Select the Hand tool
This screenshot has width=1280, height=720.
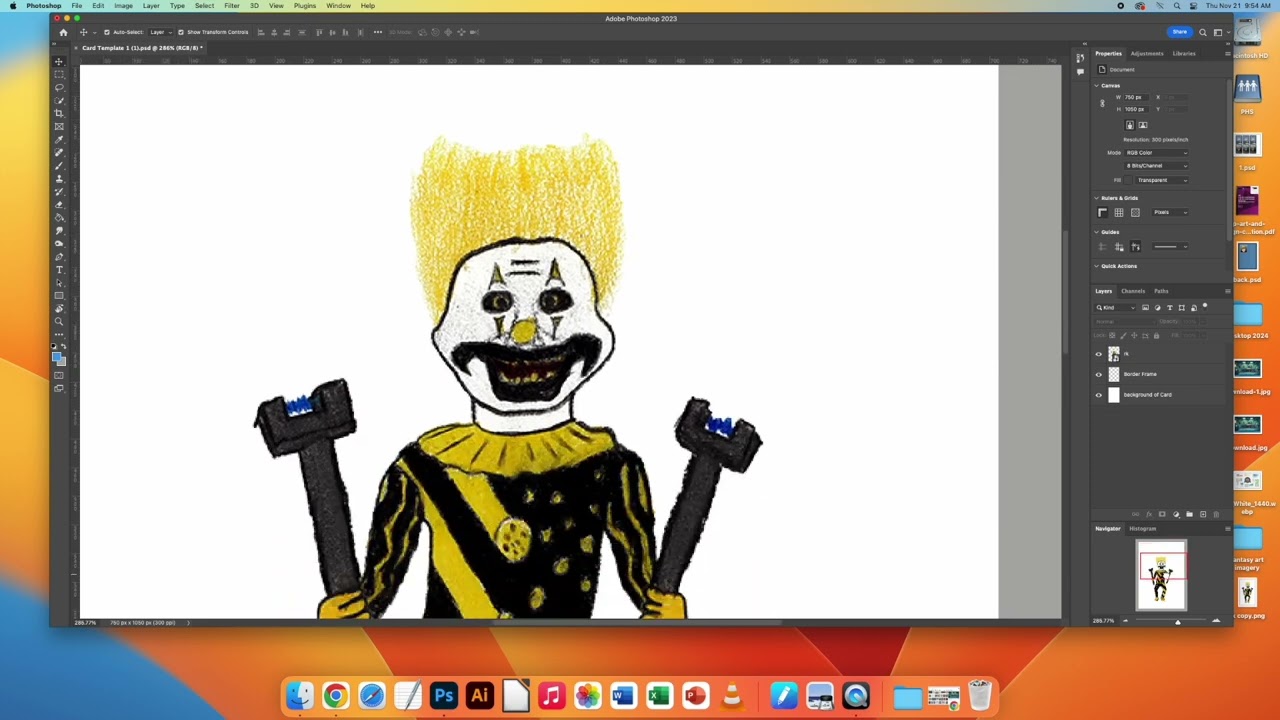pyautogui.click(x=59, y=309)
